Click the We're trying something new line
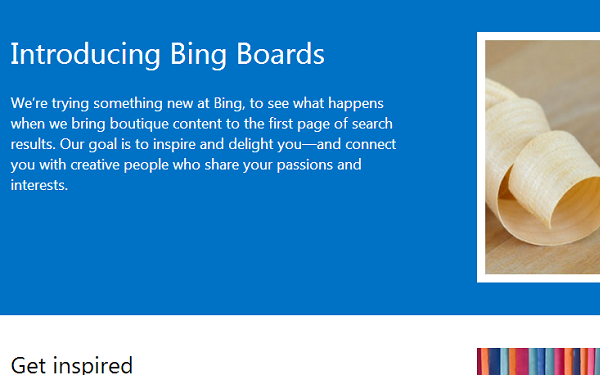Image resolution: width=600 pixels, height=375 pixels. [197, 103]
